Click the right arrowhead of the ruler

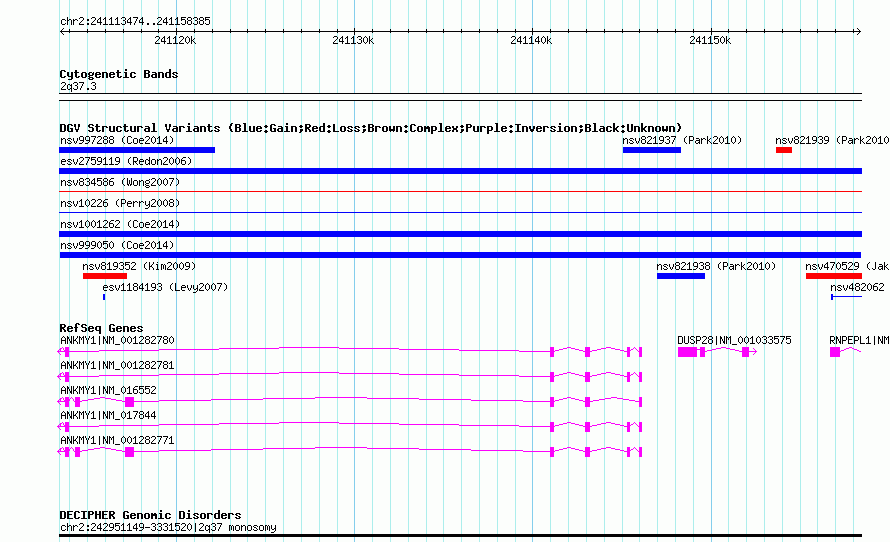(x=858, y=32)
